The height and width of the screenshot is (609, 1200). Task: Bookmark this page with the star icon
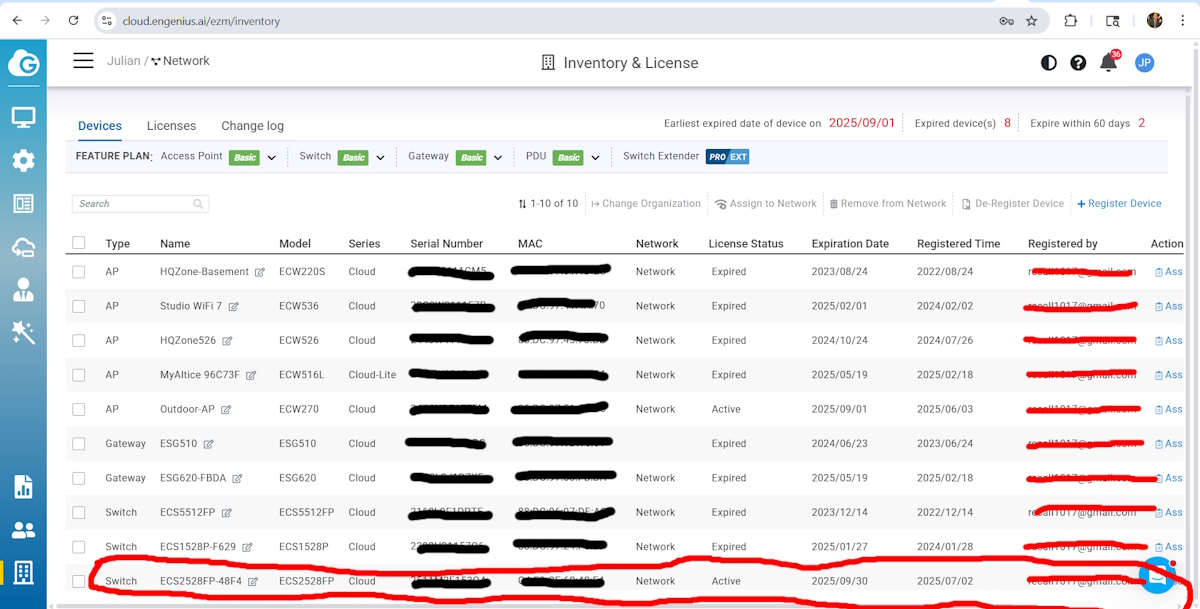(1032, 20)
